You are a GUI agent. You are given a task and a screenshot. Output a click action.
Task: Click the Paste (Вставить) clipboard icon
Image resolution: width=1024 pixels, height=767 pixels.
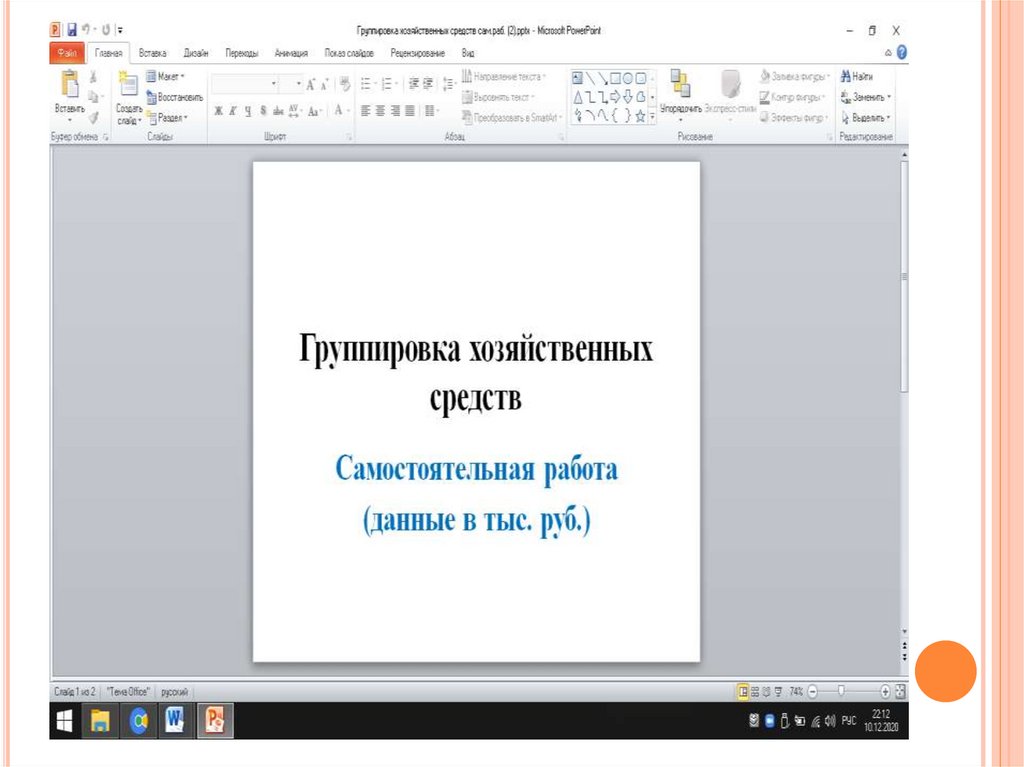[x=69, y=86]
